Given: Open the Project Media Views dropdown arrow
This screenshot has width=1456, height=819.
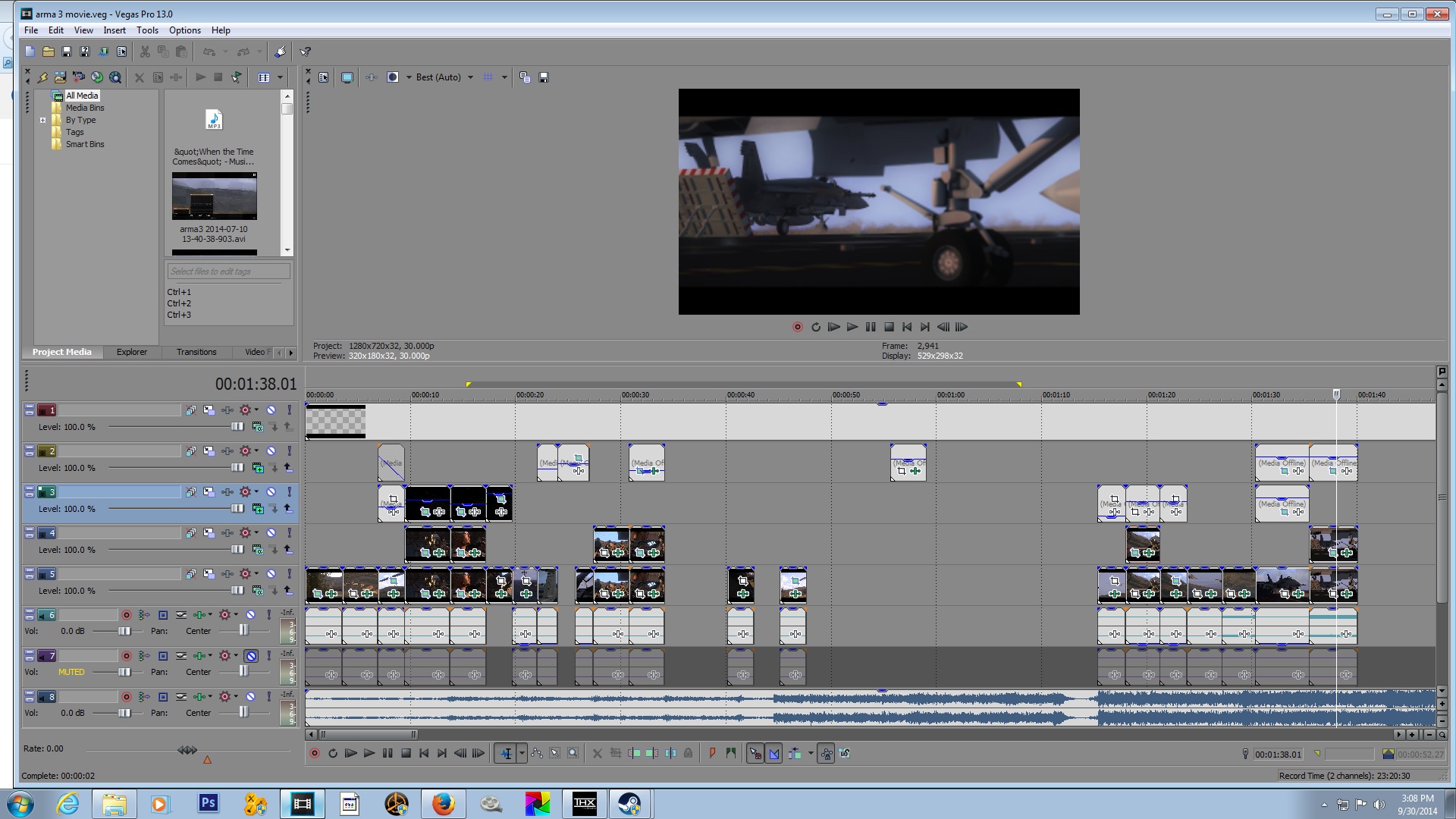Looking at the screenshot, I should tap(280, 77).
